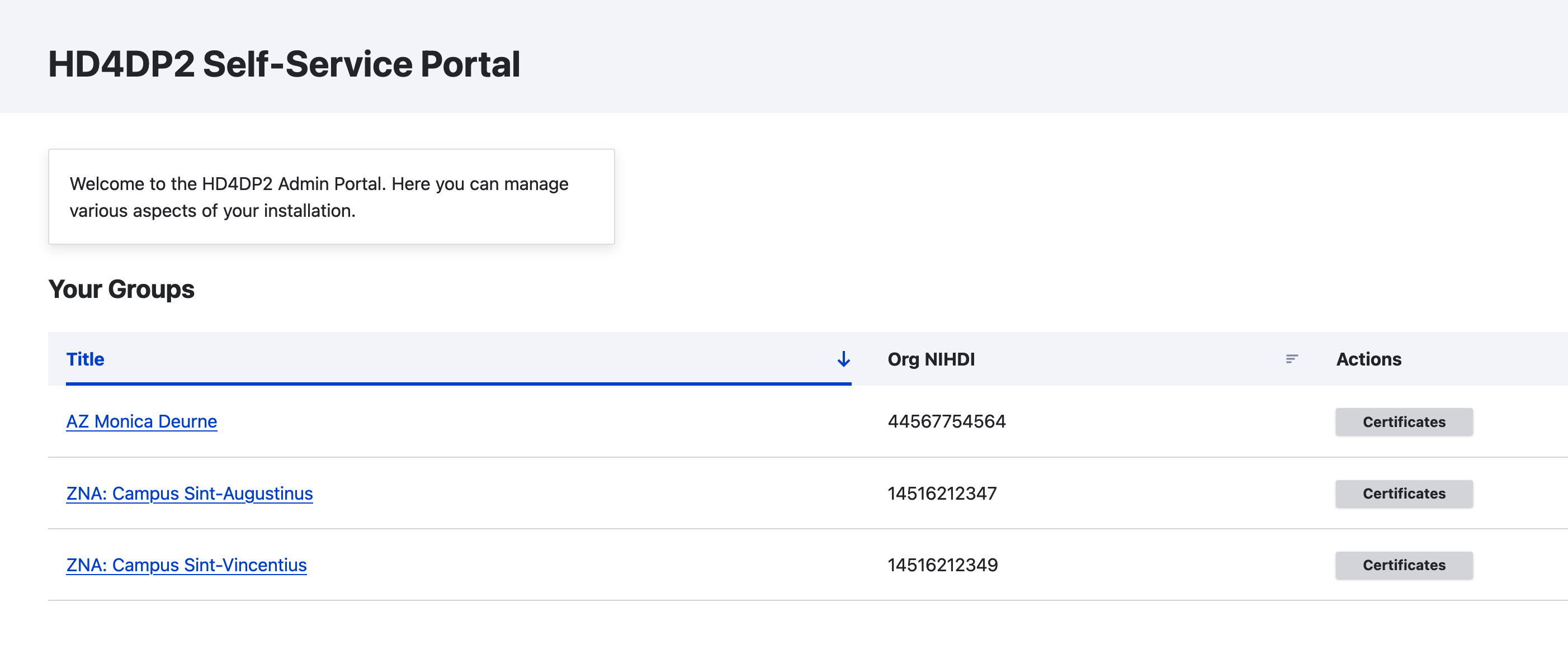Open Certificates for Campus Sint-Augustinus
Viewport: 1568px width, 645px height.
click(1403, 494)
